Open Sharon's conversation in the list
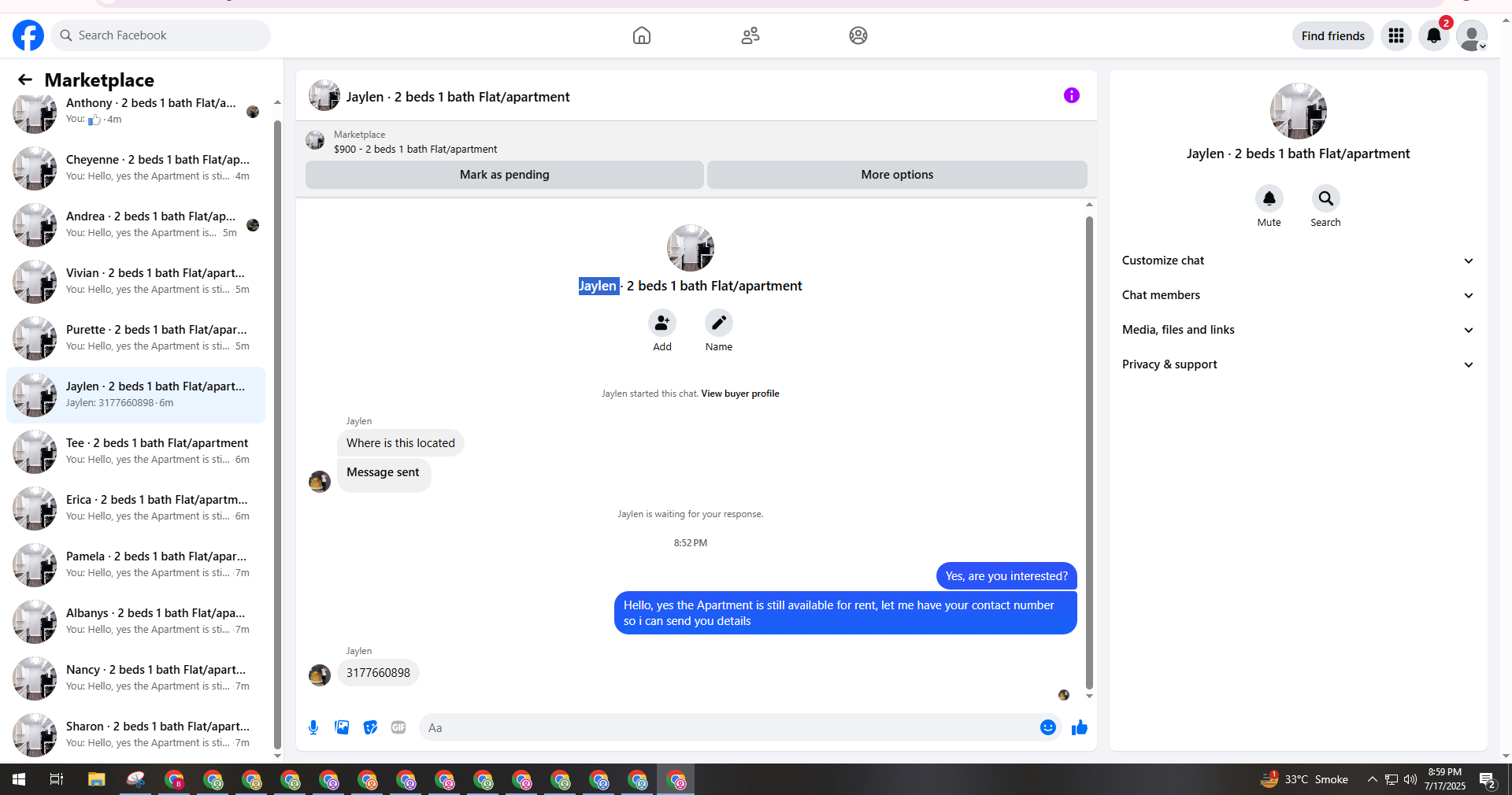Viewport: 1512px width, 795px height. click(x=135, y=734)
